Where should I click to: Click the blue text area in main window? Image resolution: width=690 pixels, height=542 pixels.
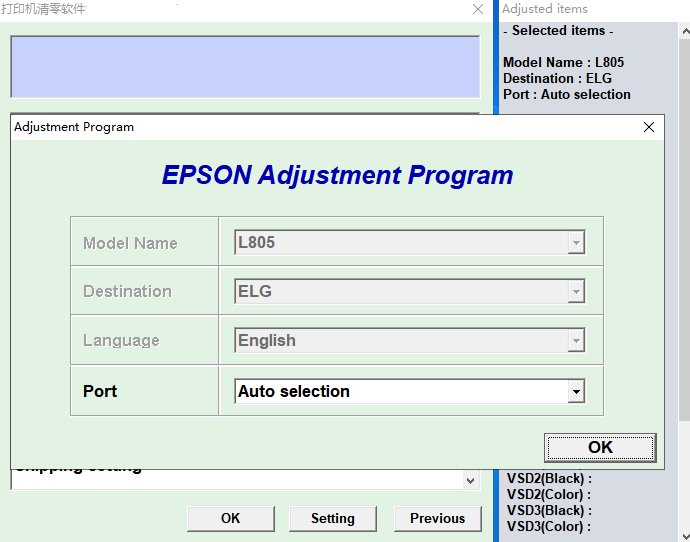[x=245, y=67]
